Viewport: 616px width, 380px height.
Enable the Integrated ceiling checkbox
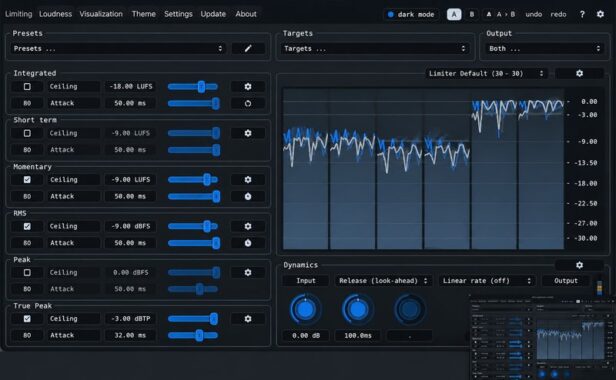point(27,86)
